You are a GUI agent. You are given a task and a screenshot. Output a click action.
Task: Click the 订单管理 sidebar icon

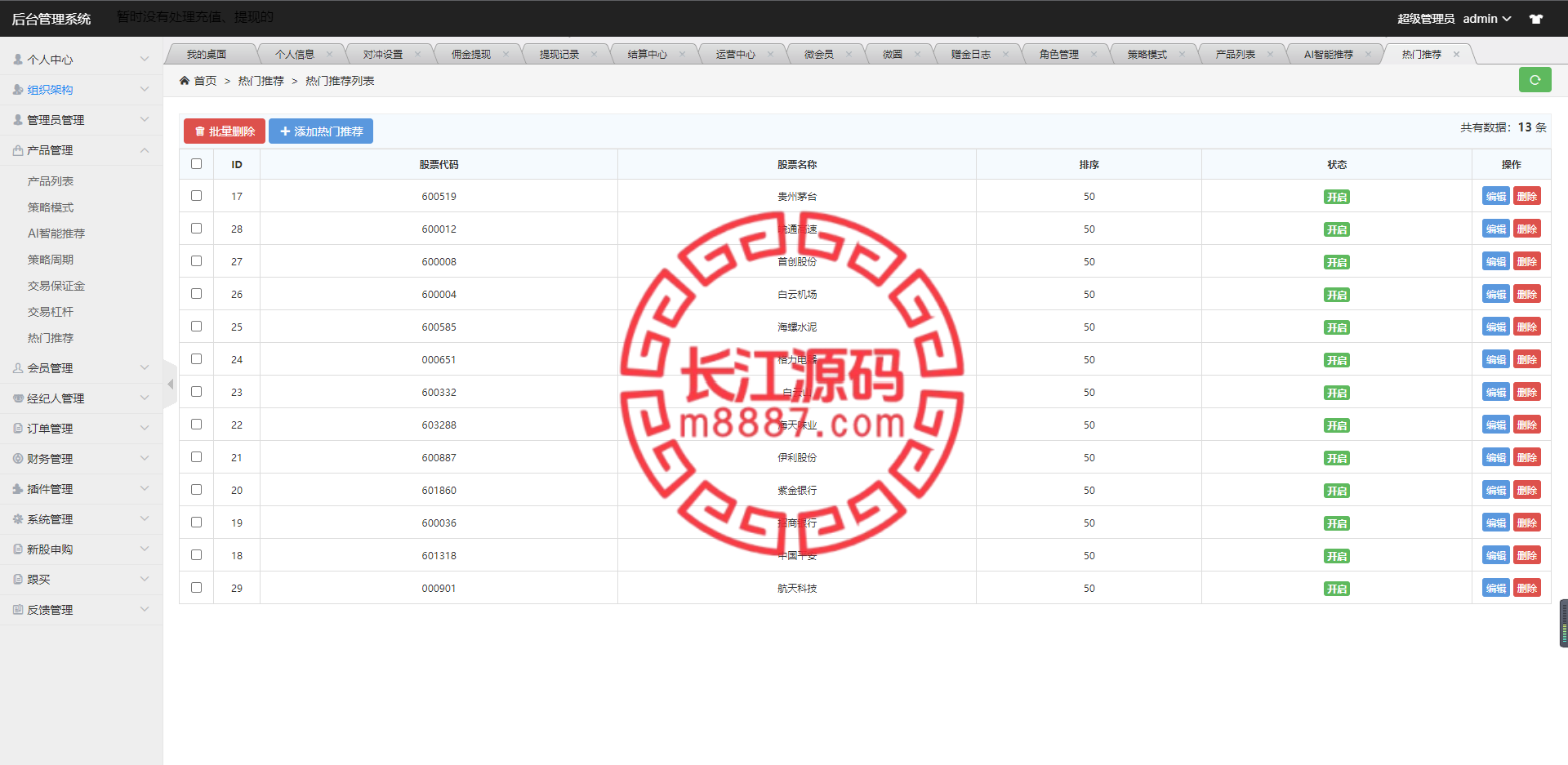[x=18, y=429]
